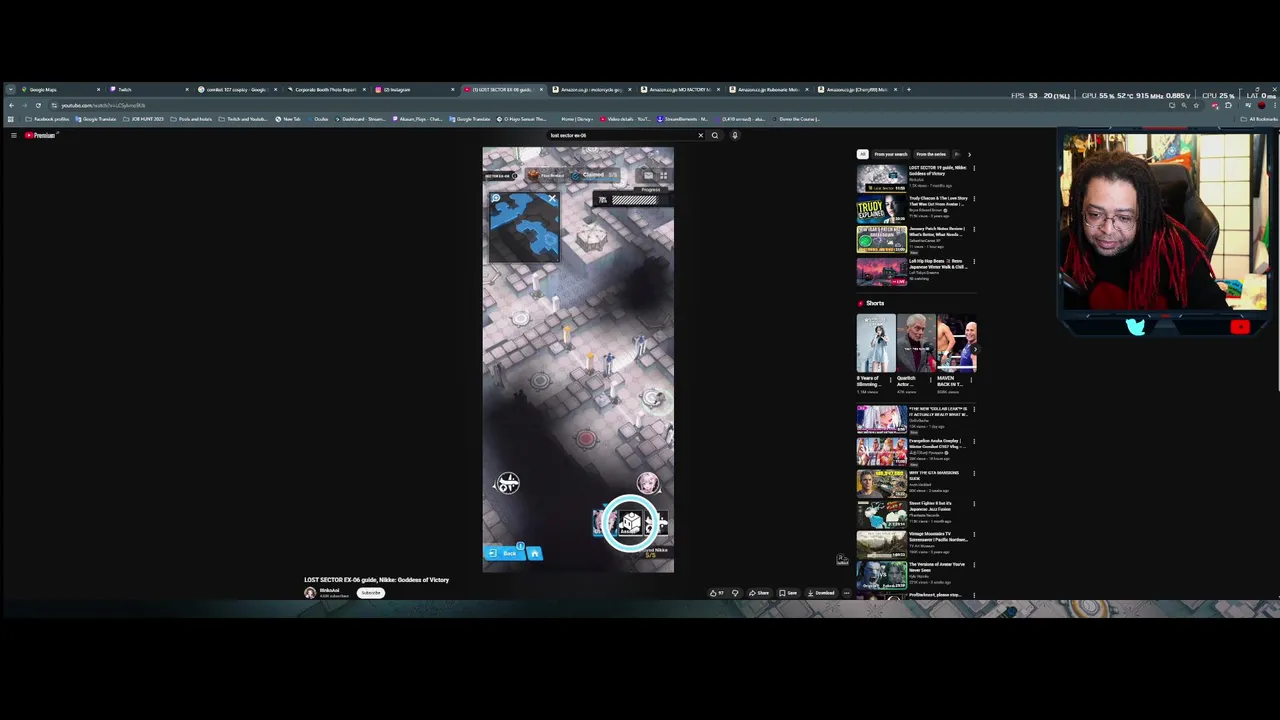1280x720 pixels.
Task: Close the Instagram tab
Action: point(452,89)
